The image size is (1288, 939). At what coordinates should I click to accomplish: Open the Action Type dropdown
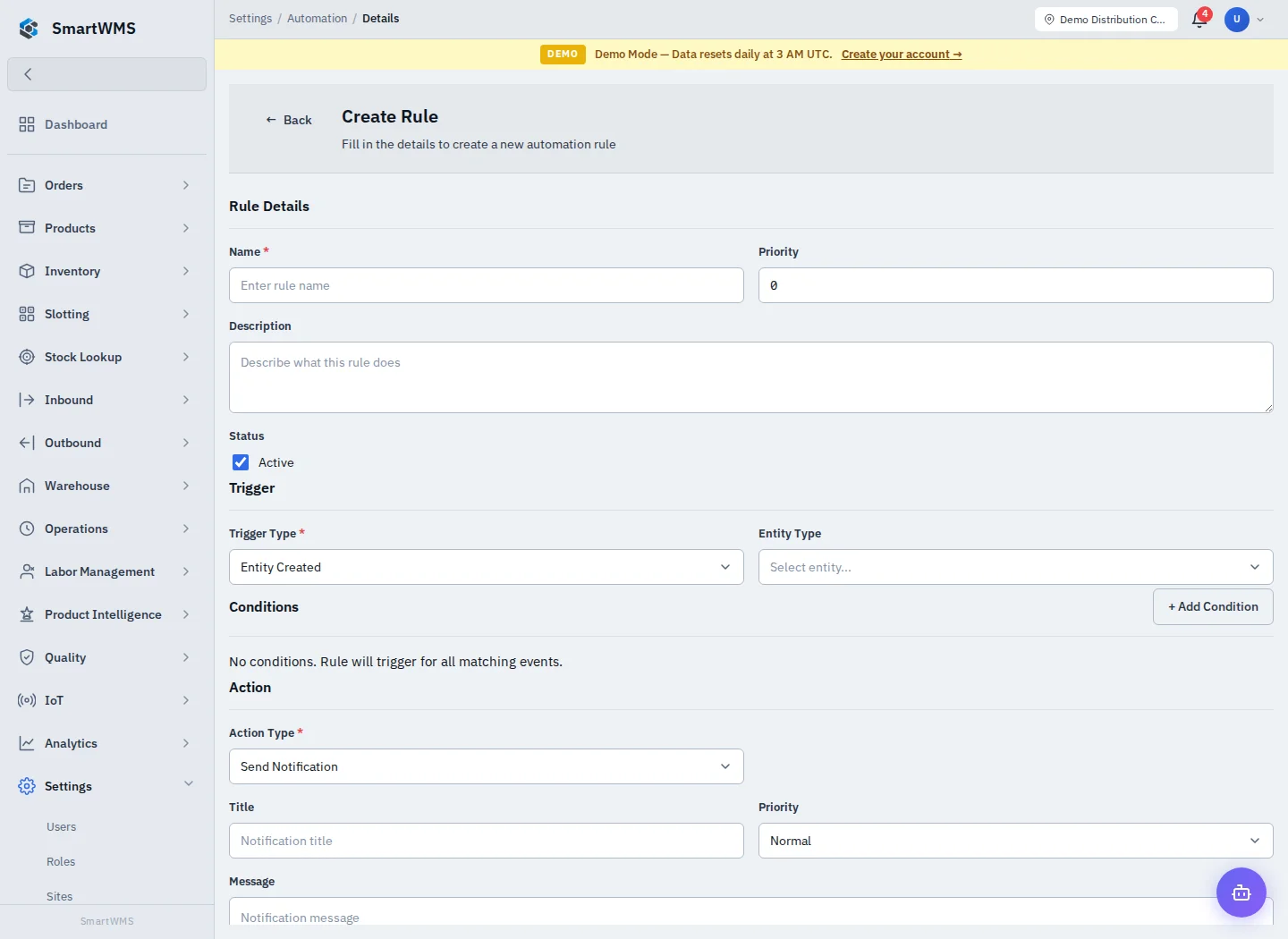tap(487, 766)
